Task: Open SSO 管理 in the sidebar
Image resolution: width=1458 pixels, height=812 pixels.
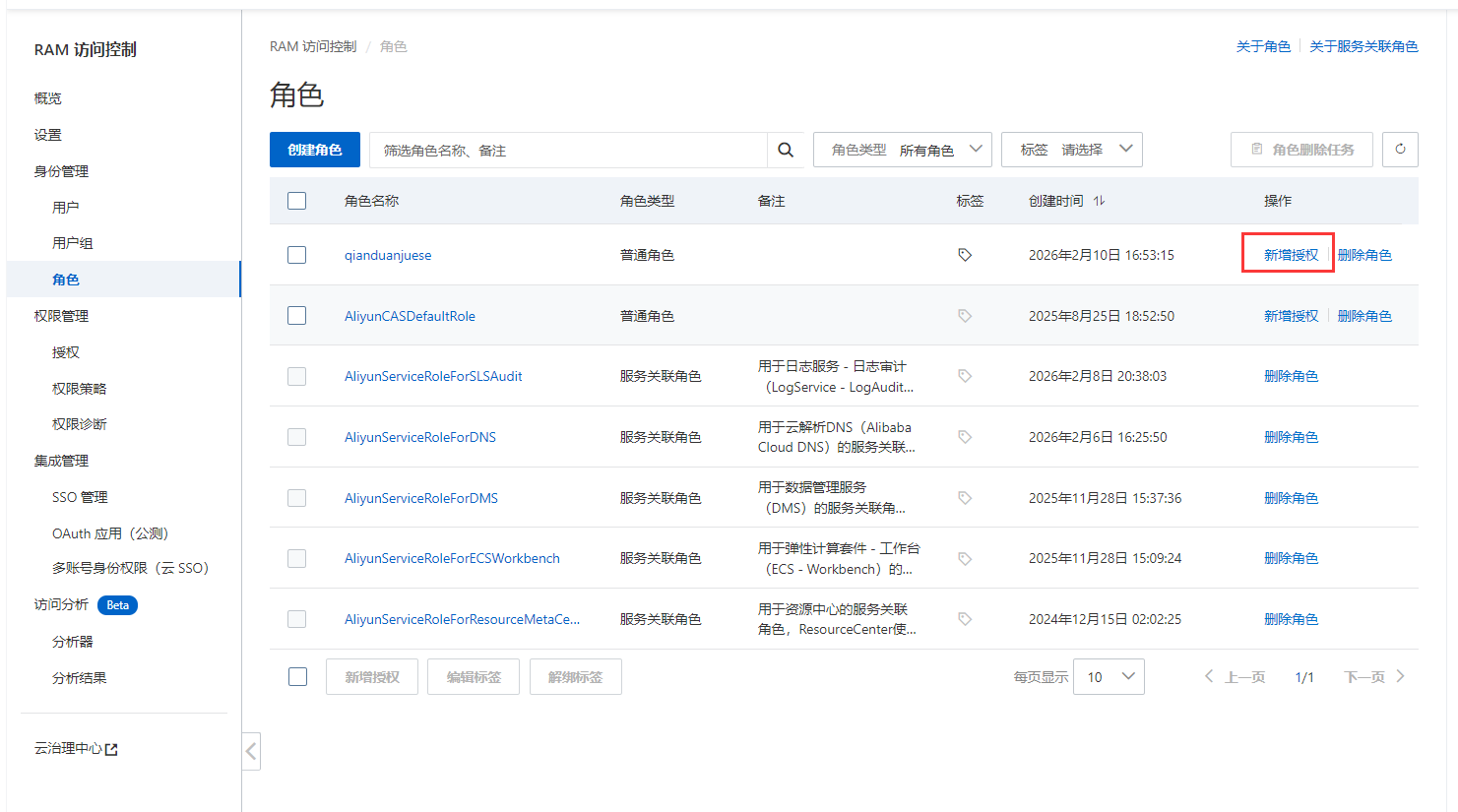Action: pyautogui.click(x=80, y=497)
